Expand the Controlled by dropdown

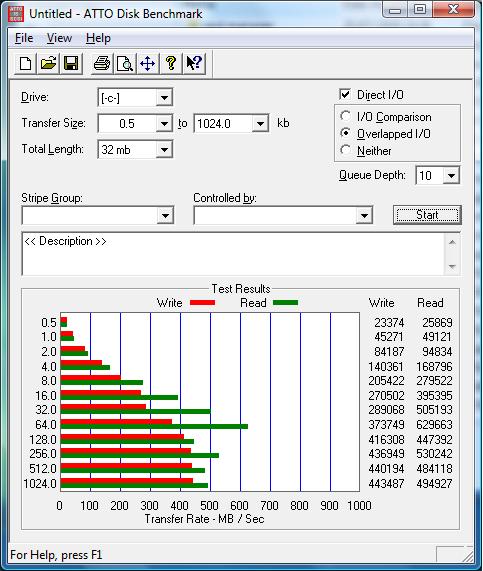coord(364,216)
